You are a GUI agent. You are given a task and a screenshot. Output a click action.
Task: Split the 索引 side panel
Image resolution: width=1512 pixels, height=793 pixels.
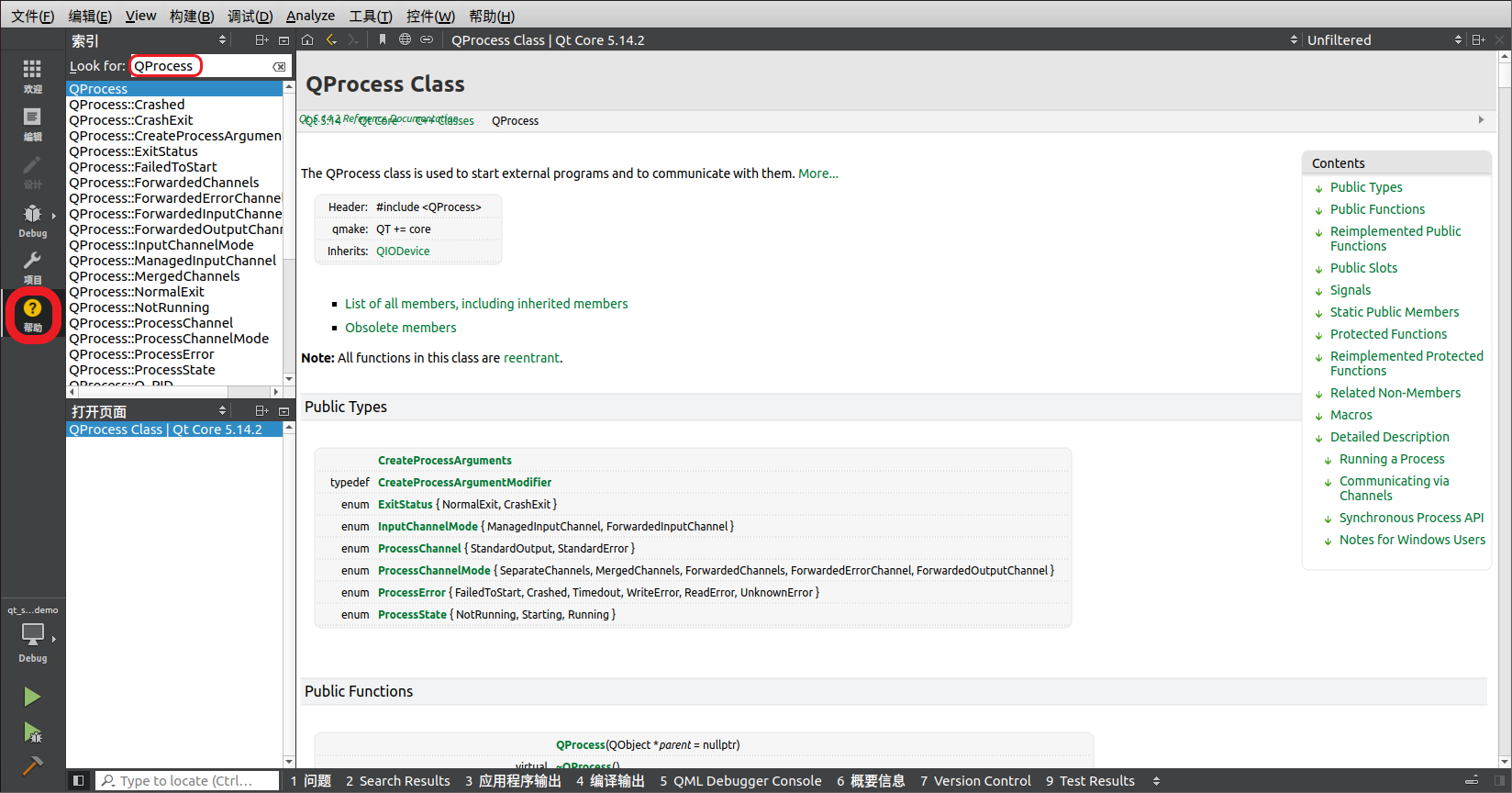tap(261, 40)
